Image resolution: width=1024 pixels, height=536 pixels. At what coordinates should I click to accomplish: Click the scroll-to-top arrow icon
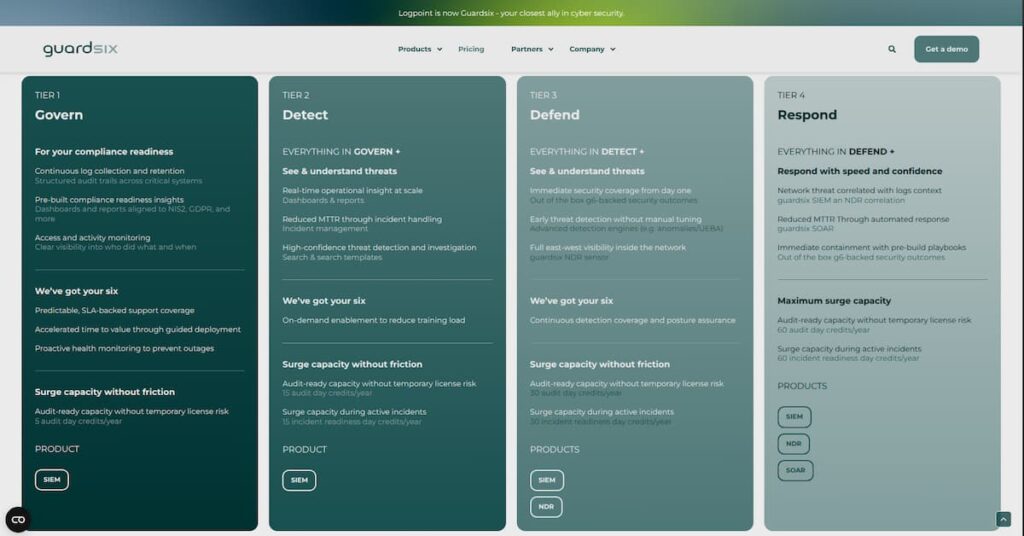(1003, 519)
